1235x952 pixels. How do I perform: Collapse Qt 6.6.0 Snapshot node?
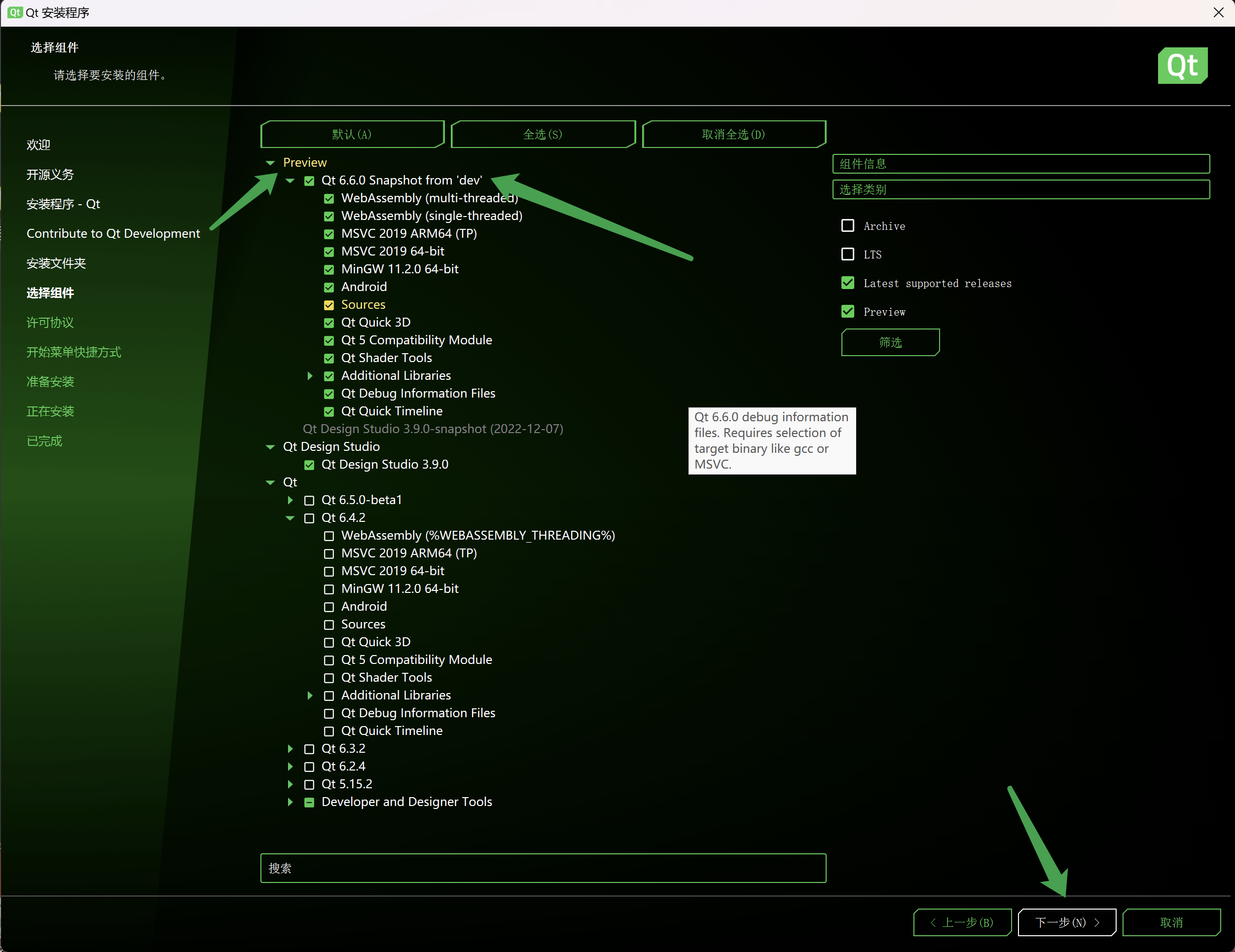tap(290, 181)
